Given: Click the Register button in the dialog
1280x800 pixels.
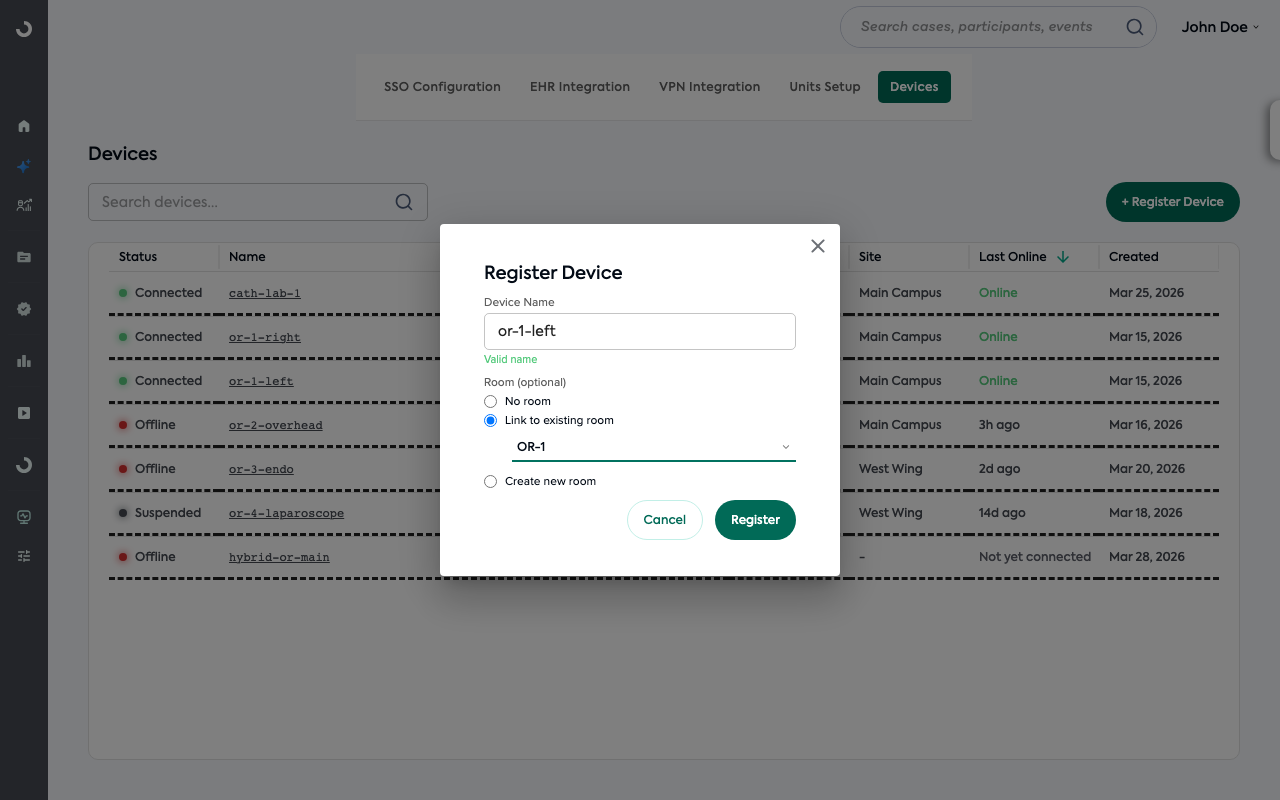Looking at the screenshot, I should tap(755, 519).
